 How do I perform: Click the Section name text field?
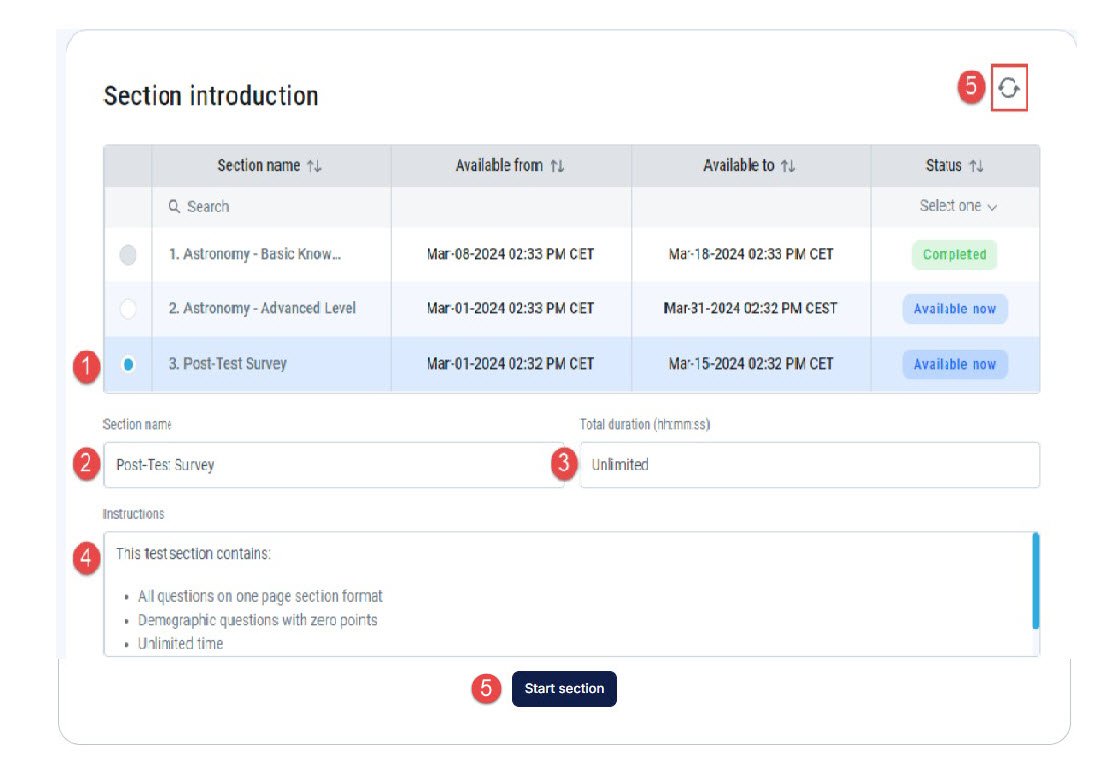tap(330, 465)
